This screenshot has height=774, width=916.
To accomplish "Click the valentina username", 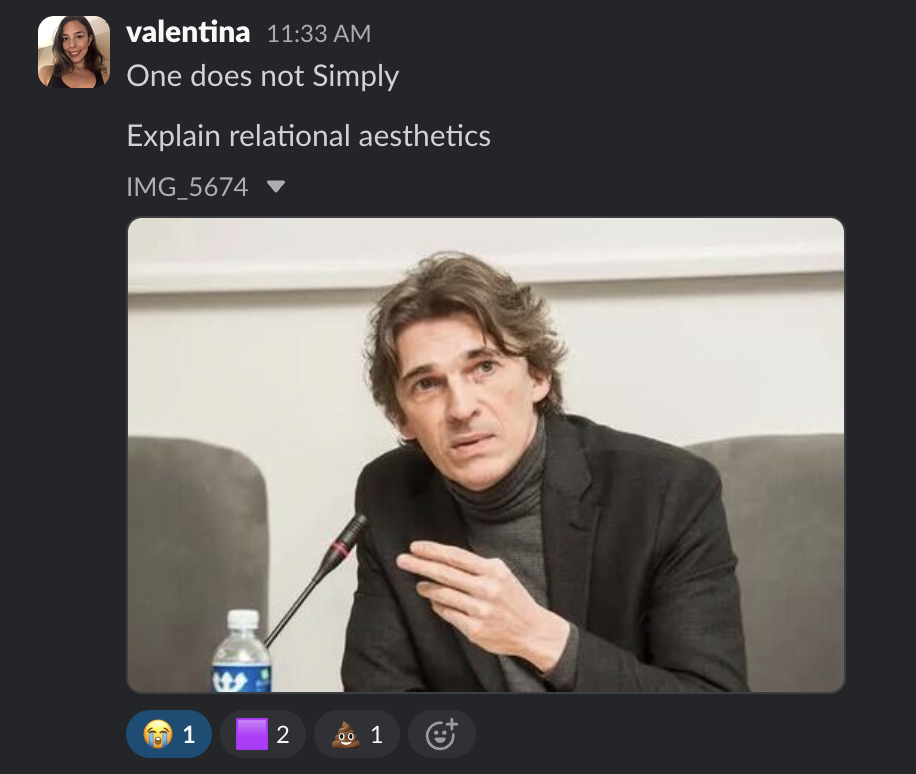I will pyautogui.click(x=188, y=32).
